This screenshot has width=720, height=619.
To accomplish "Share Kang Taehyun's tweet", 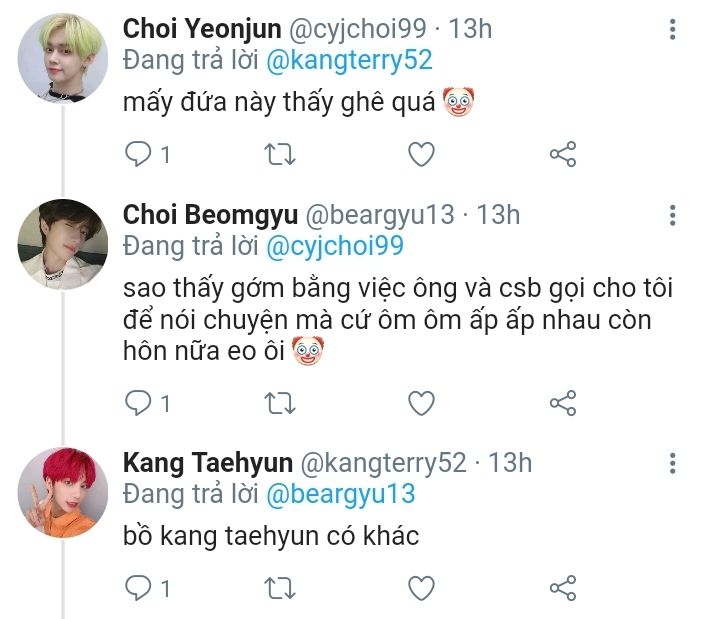I will (563, 587).
